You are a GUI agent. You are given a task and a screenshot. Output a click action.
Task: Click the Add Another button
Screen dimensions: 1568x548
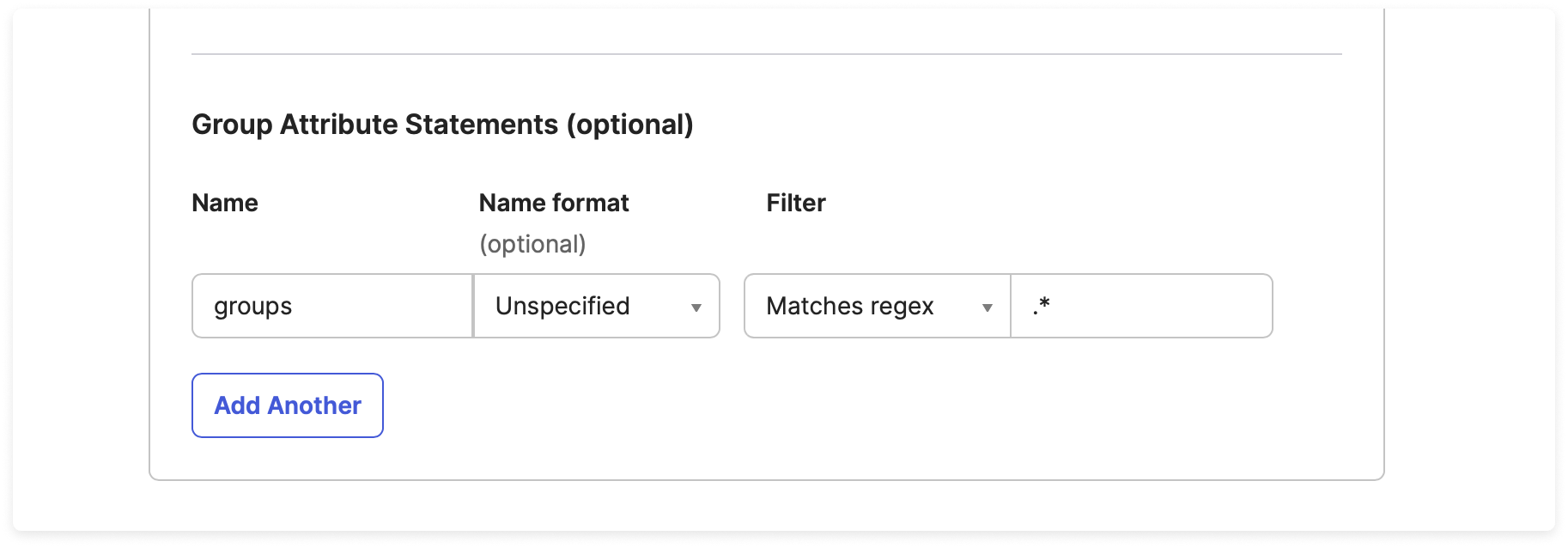pos(287,405)
